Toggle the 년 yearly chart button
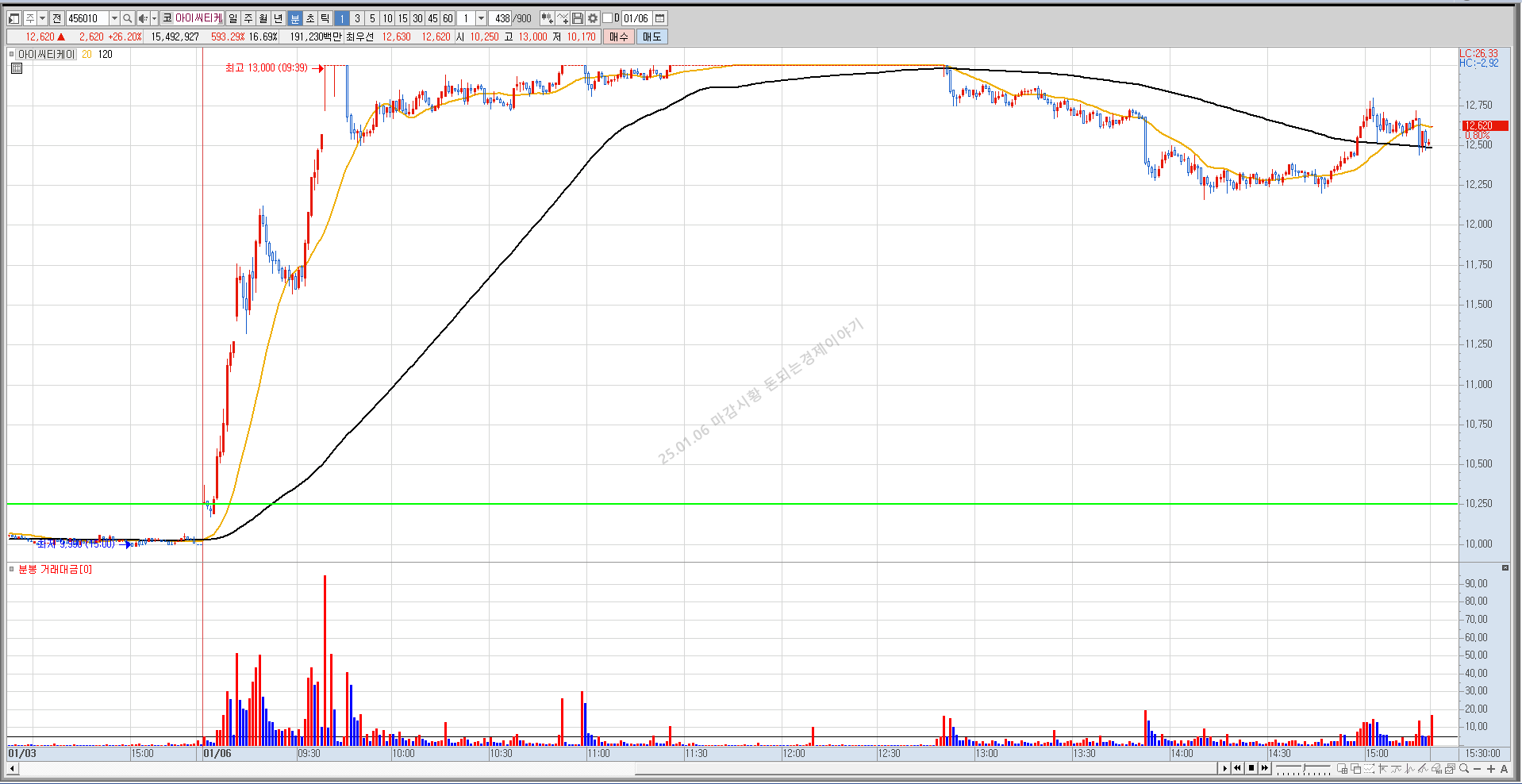Image resolution: width=1522 pixels, height=784 pixels. coord(278,18)
